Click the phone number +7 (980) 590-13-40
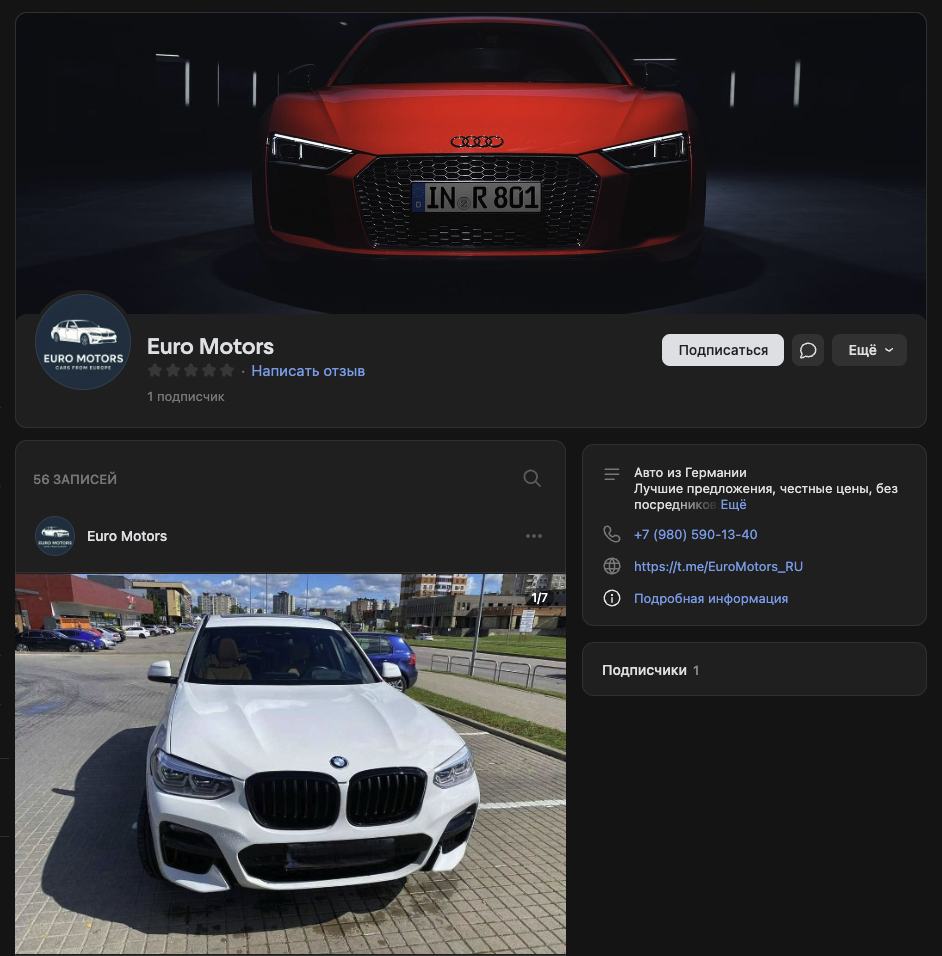This screenshot has width=942, height=956. [695, 534]
